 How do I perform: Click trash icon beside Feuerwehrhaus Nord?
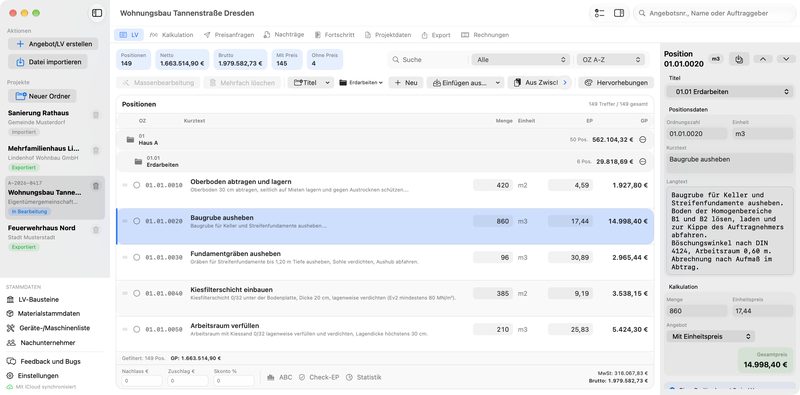[x=96, y=230]
